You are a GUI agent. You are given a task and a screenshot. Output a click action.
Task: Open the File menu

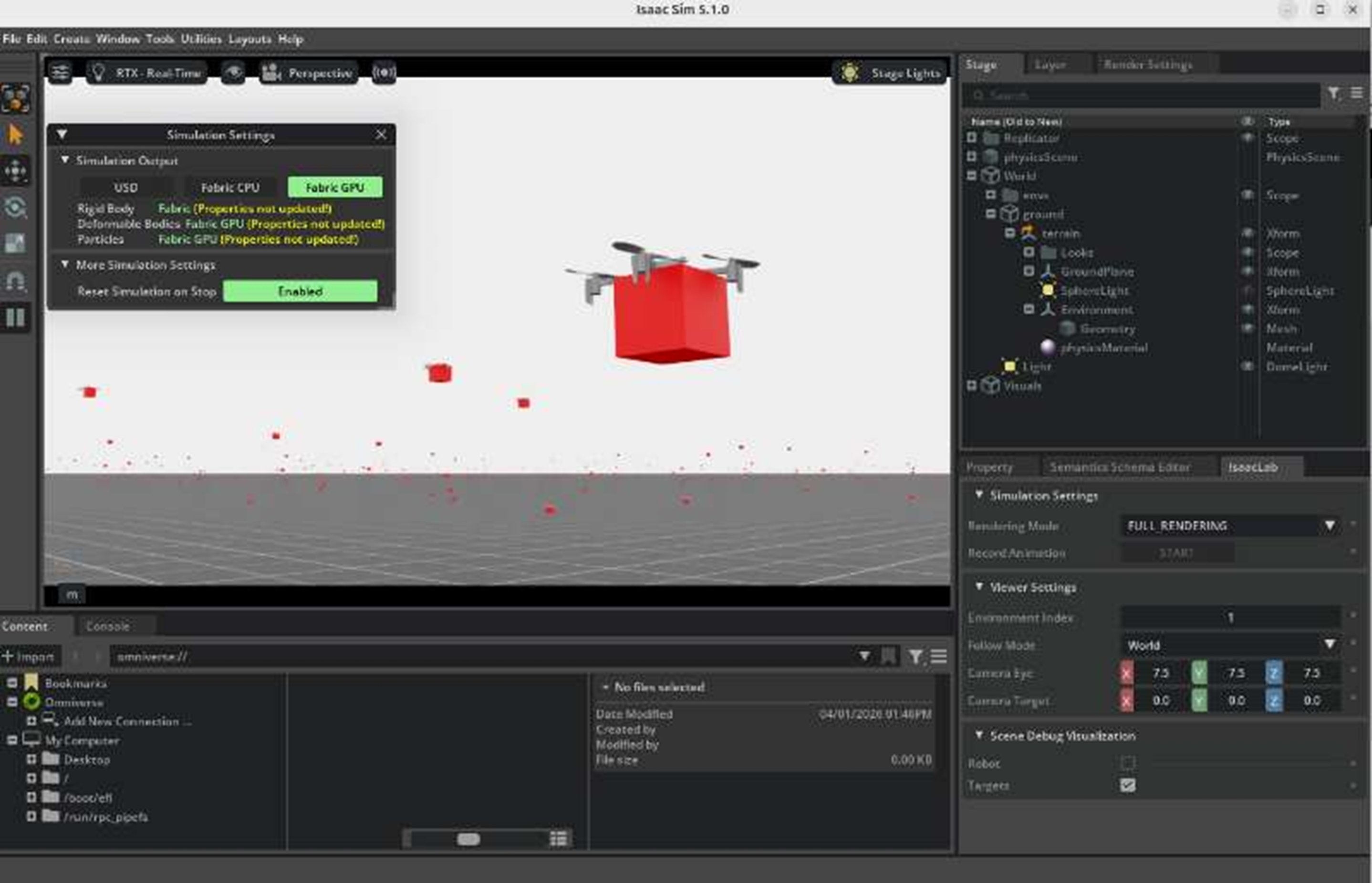pyautogui.click(x=11, y=39)
